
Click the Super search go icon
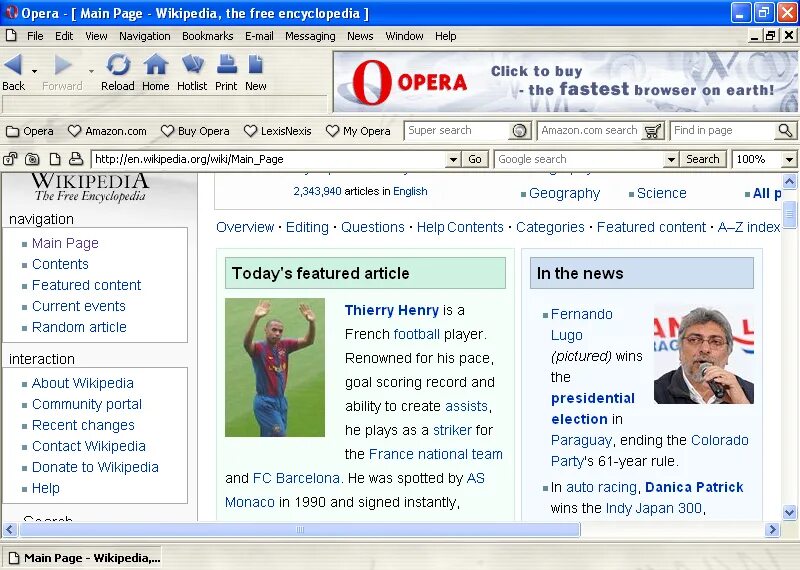(x=519, y=131)
